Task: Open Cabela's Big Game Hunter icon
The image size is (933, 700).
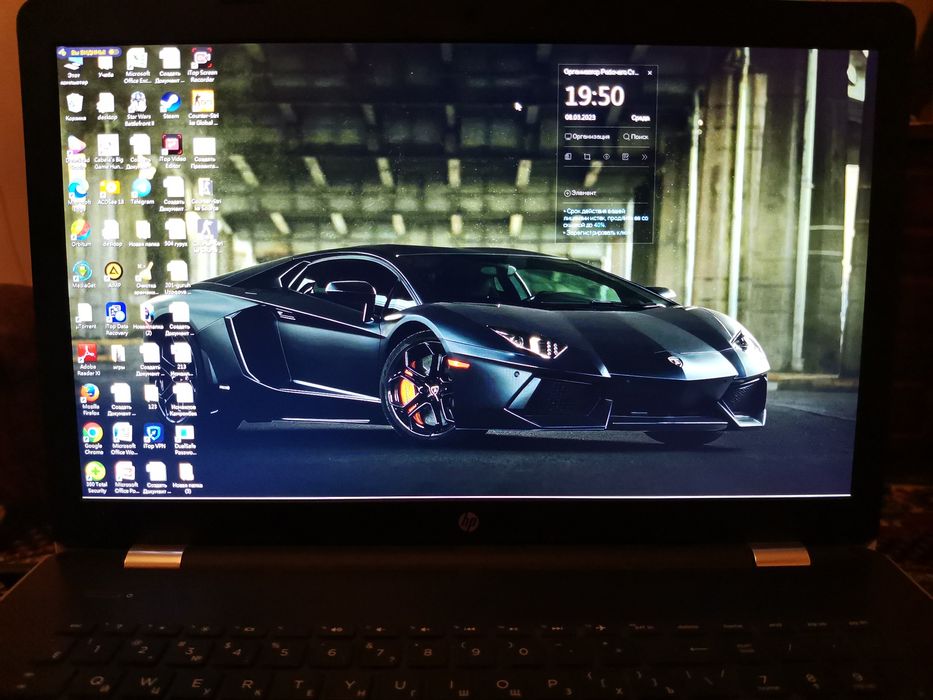Action: click(x=108, y=151)
